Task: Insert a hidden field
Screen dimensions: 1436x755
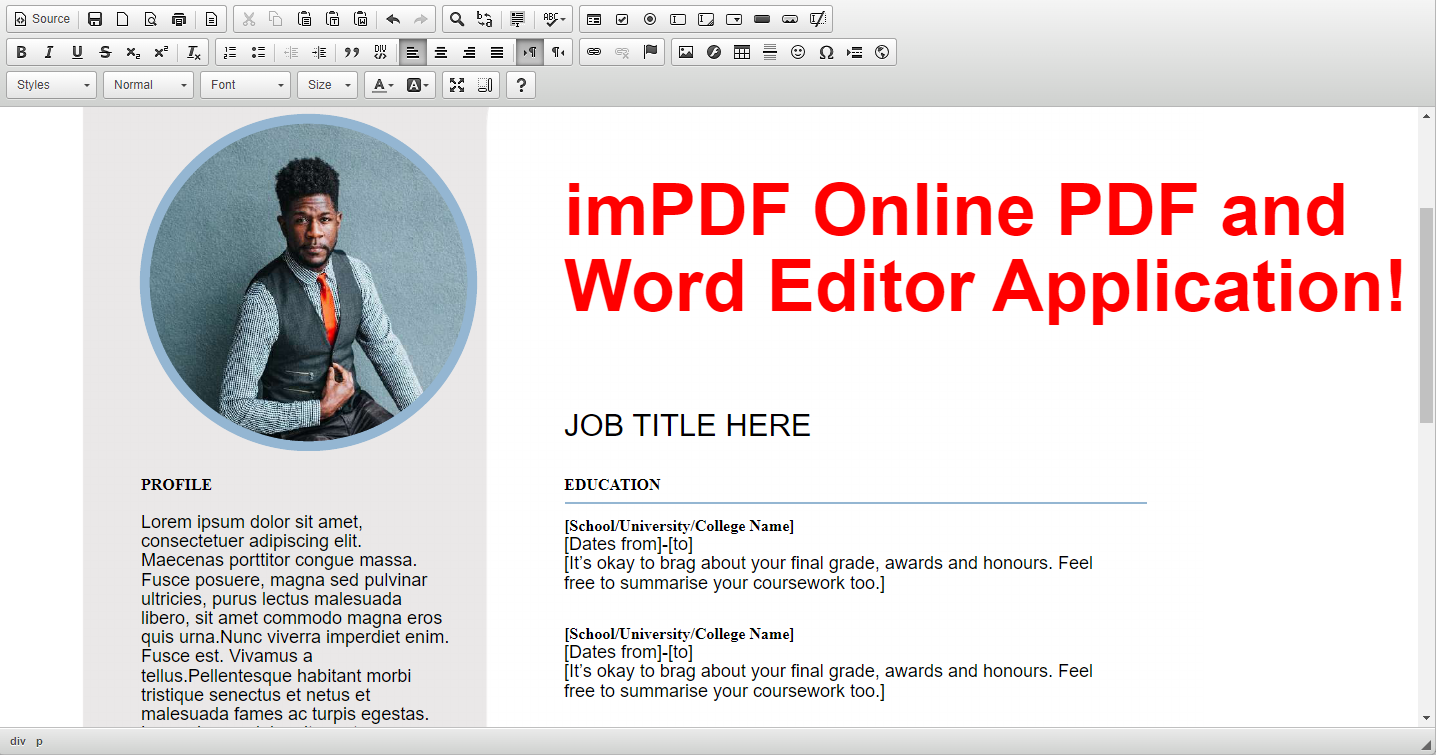Action: pos(818,19)
